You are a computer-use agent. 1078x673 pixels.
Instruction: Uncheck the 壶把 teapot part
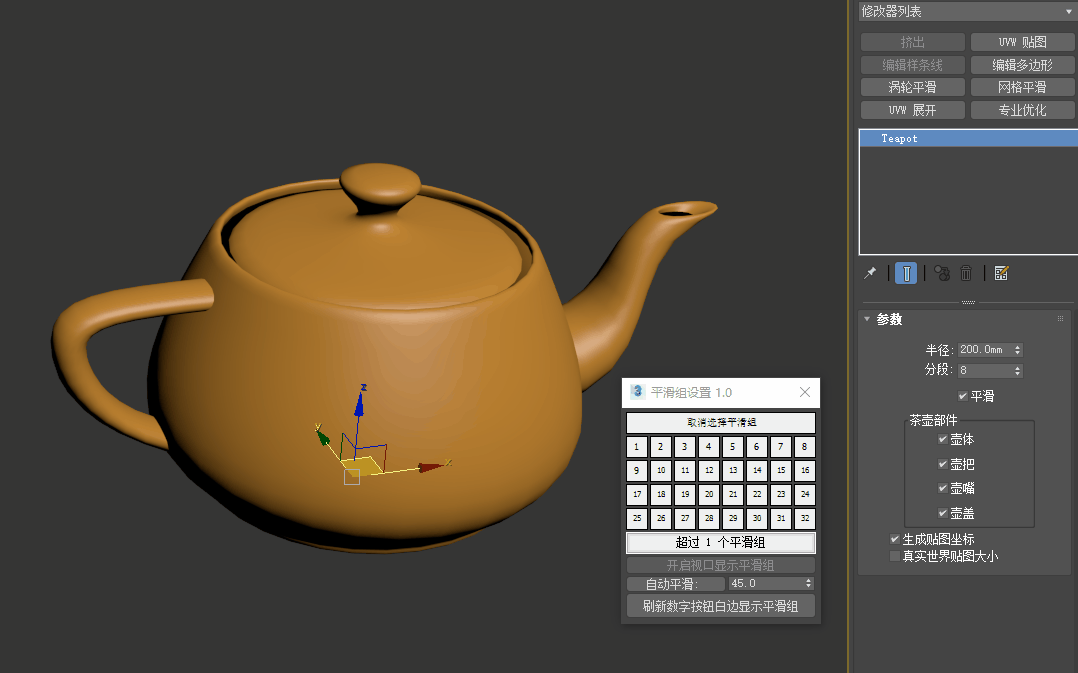tap(943, 464)
